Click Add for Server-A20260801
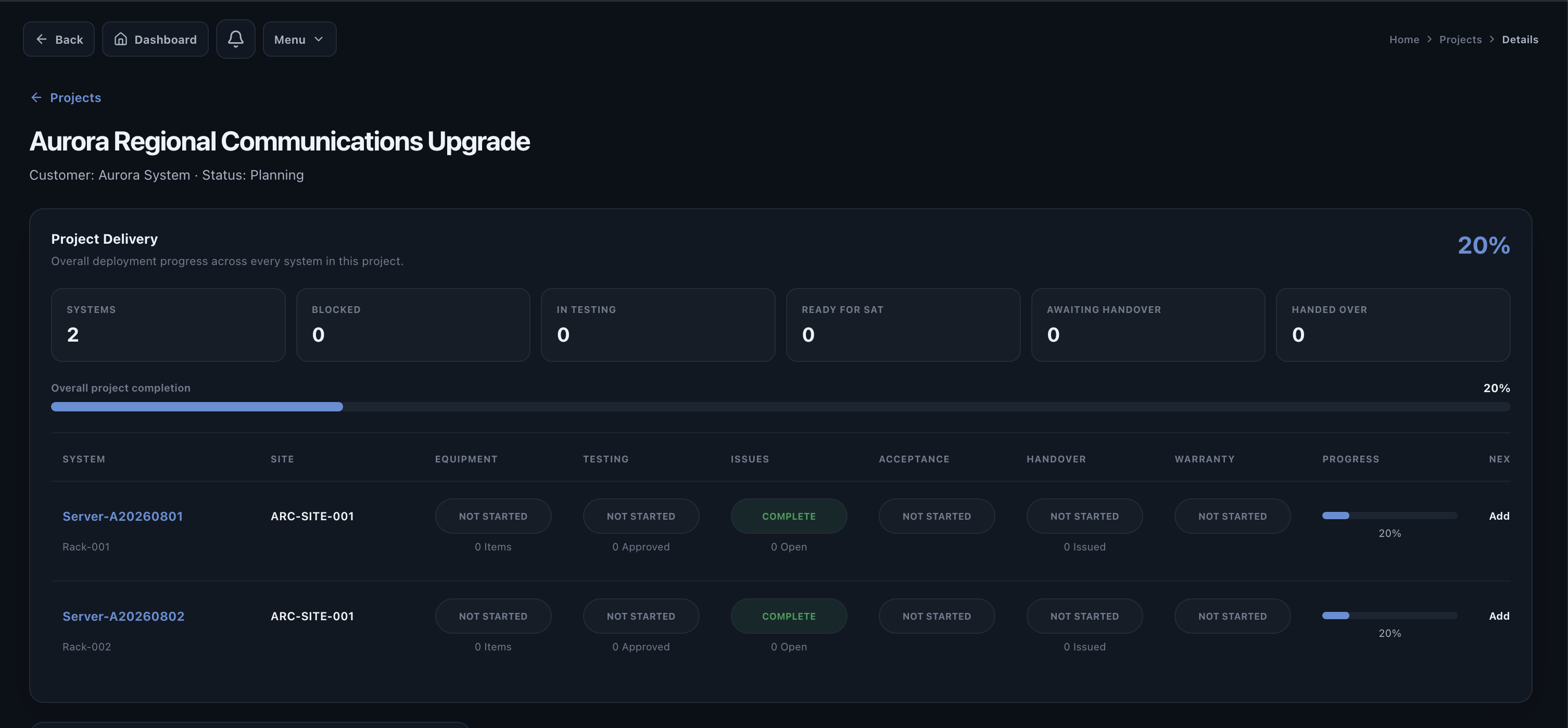Screen dimensions: 1568x728 point(1499,516)
